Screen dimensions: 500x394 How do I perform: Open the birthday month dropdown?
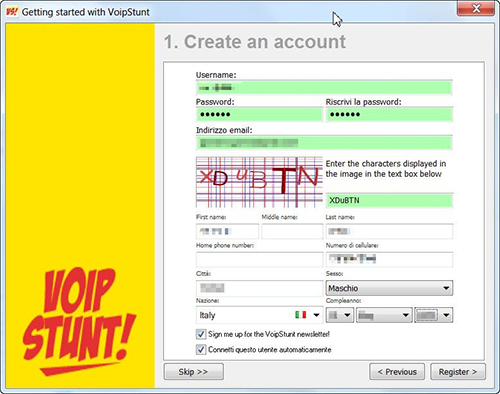tap(383, 315)
